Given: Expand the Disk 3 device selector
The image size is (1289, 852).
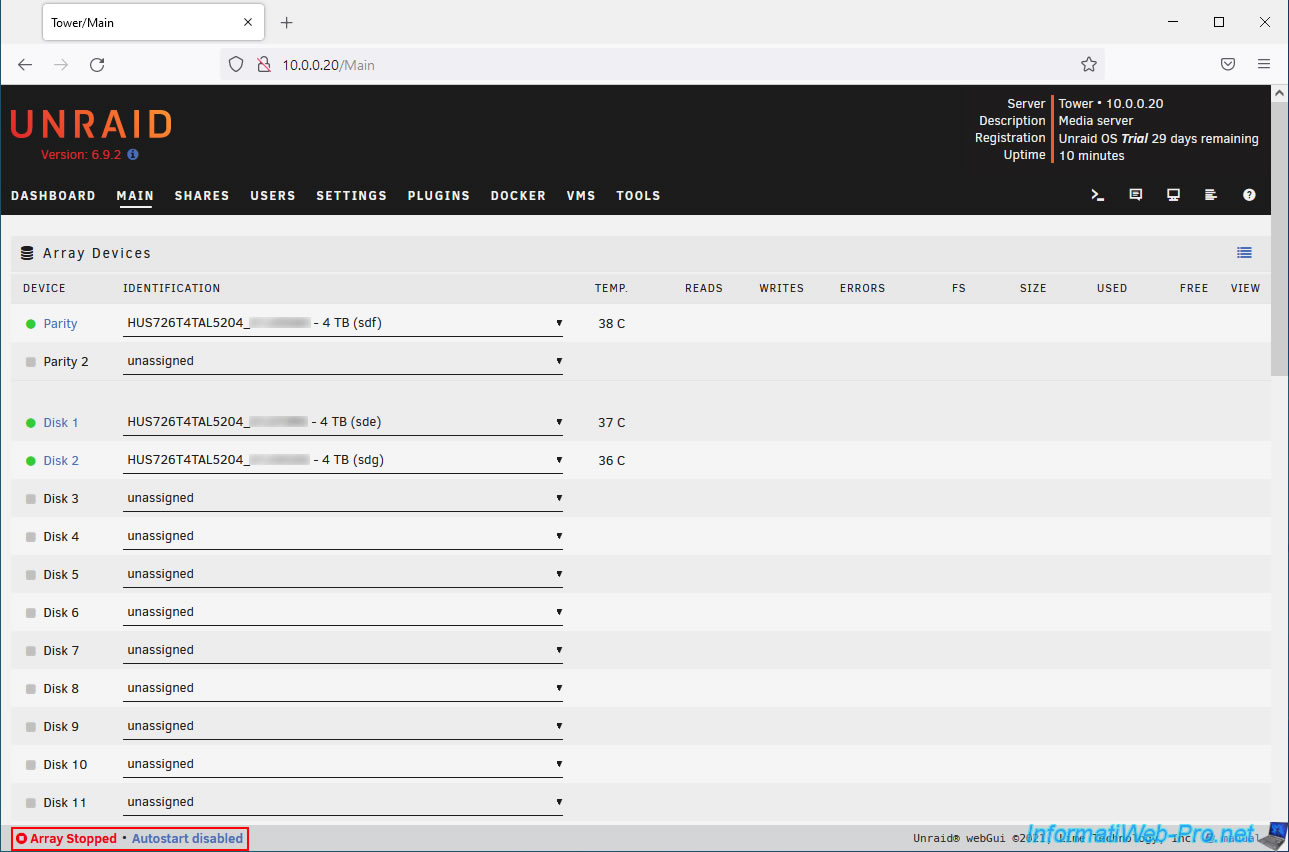Looking at the screenshot, I should point(342,498).
